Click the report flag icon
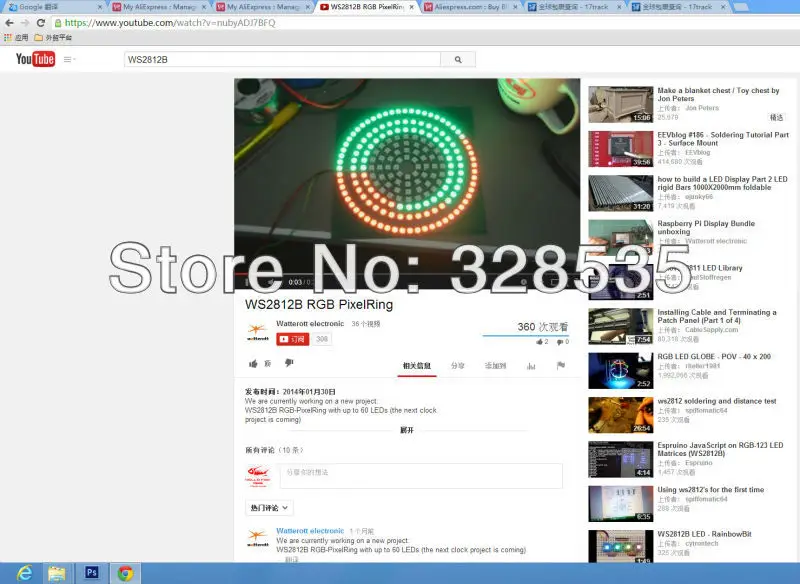Viewport: 800px width, 584px height. 561,365
